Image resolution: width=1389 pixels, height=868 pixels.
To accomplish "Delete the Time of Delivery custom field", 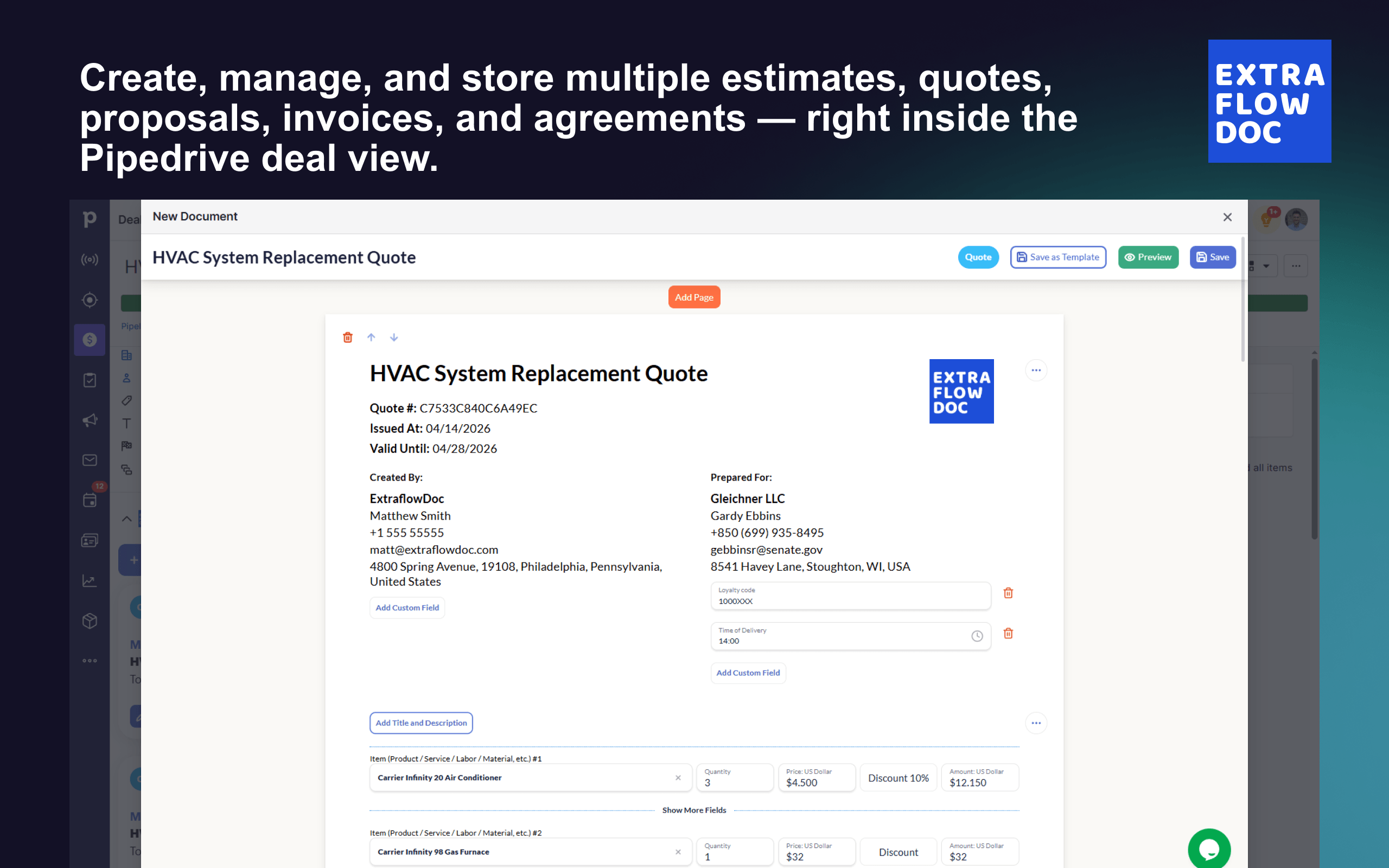I will (1008, 633).
